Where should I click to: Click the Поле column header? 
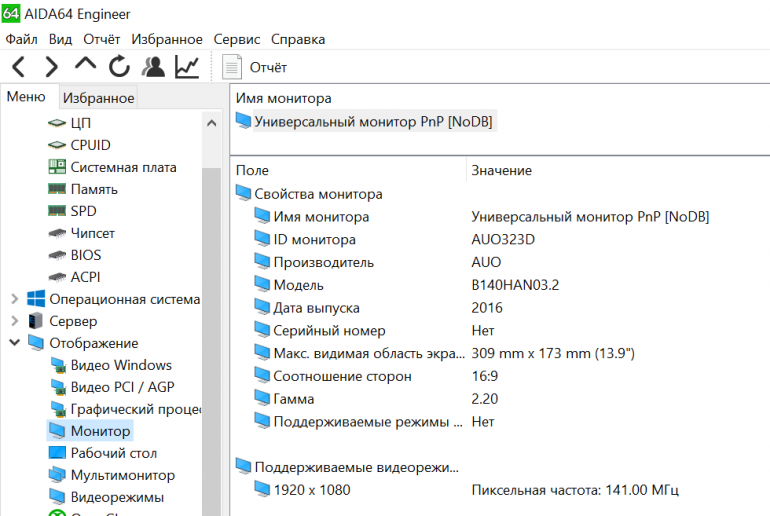[252, 170]
